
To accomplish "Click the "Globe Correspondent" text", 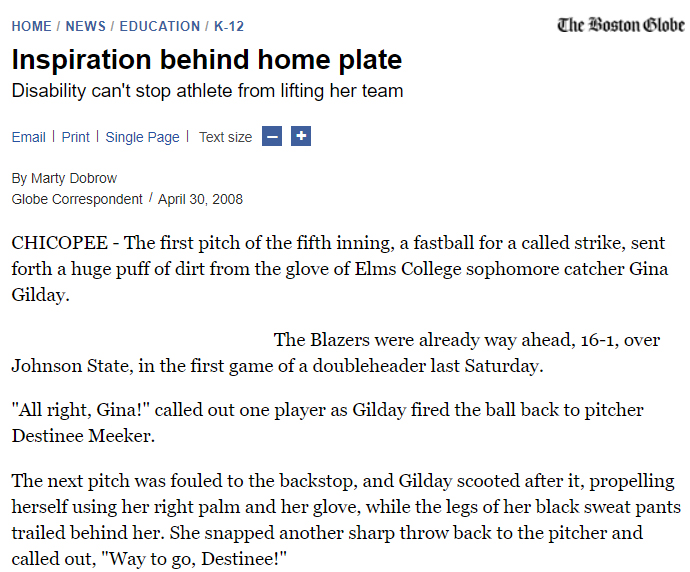I will click(x=77, y=199).
